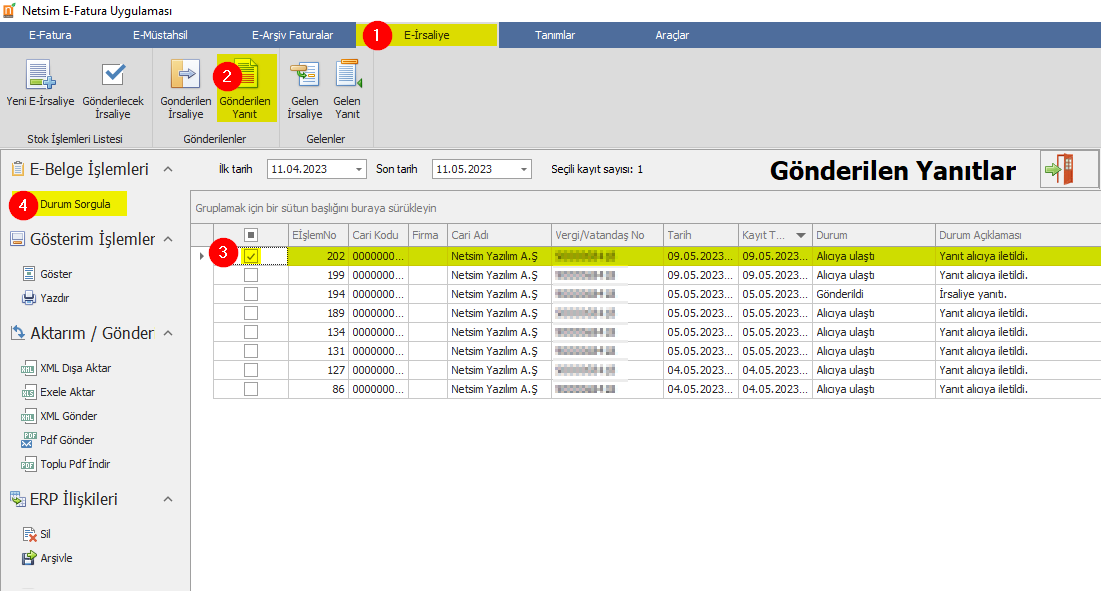This screenshot has width=1101, height=591.
Task: Click the Netsim app icon in title bar
Action: coord(8,11)
